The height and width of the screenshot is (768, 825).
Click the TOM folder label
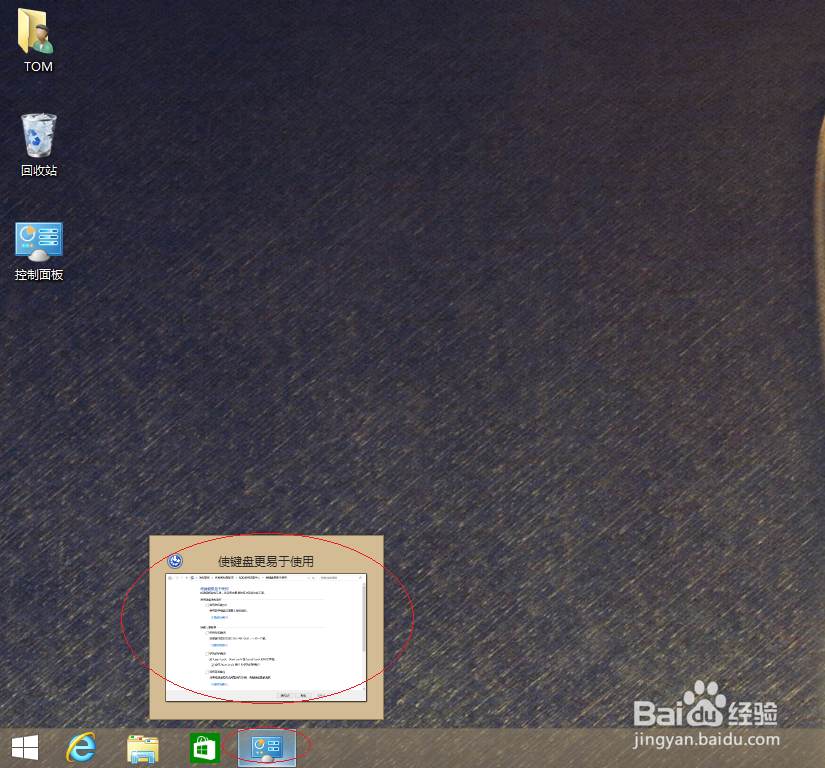coord(38,67)
